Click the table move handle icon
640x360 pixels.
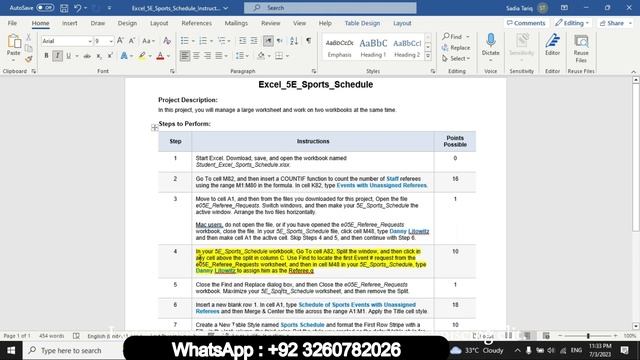click(x=155, y=128)
